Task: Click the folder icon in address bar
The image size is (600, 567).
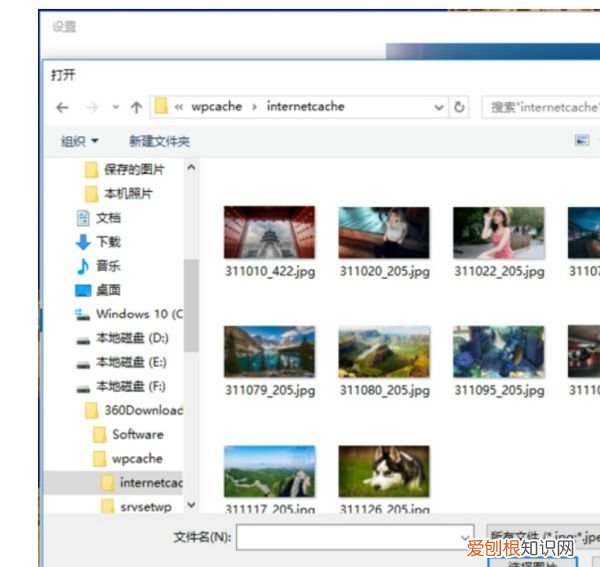Action: [x=161, y=106]
